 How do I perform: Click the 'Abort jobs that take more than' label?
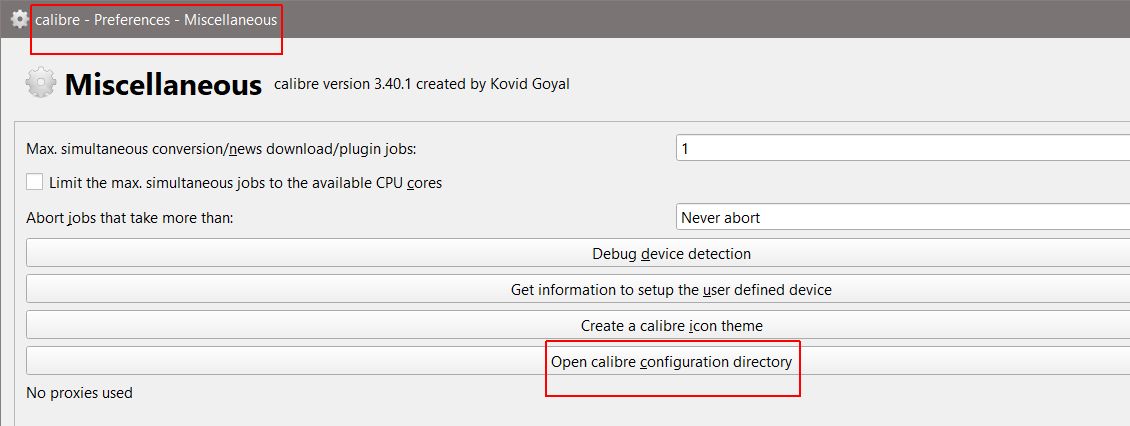pos(129,217)
